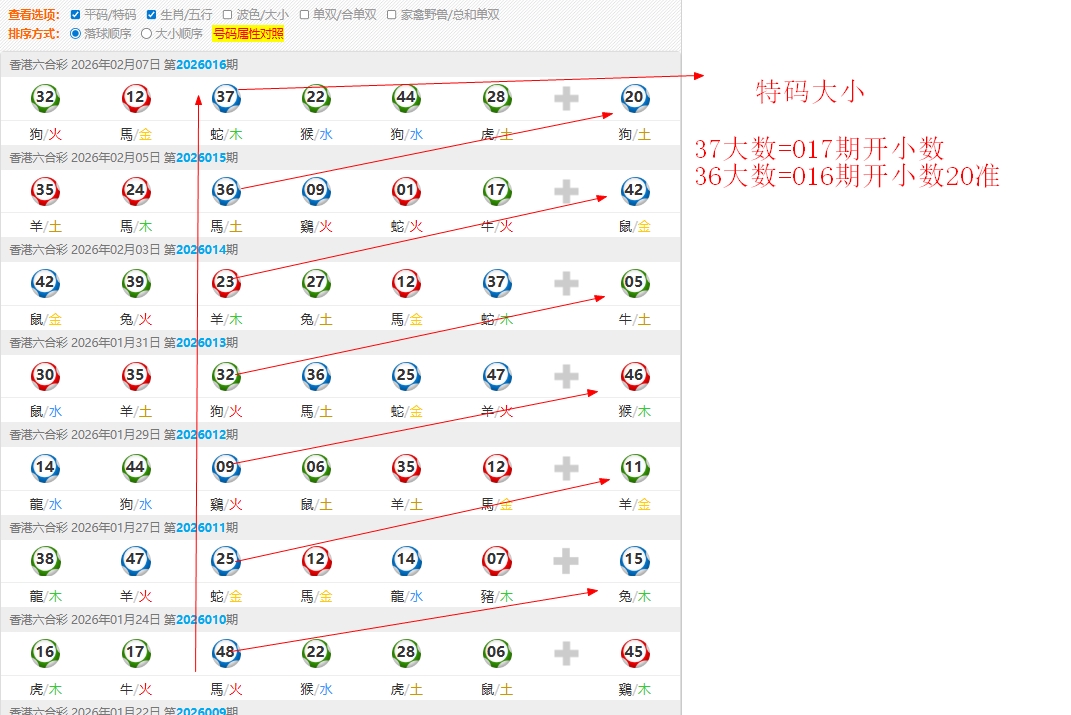Uncheck the 生肖/五行 option
The image size is (1071, 715).
click(151, 15)
